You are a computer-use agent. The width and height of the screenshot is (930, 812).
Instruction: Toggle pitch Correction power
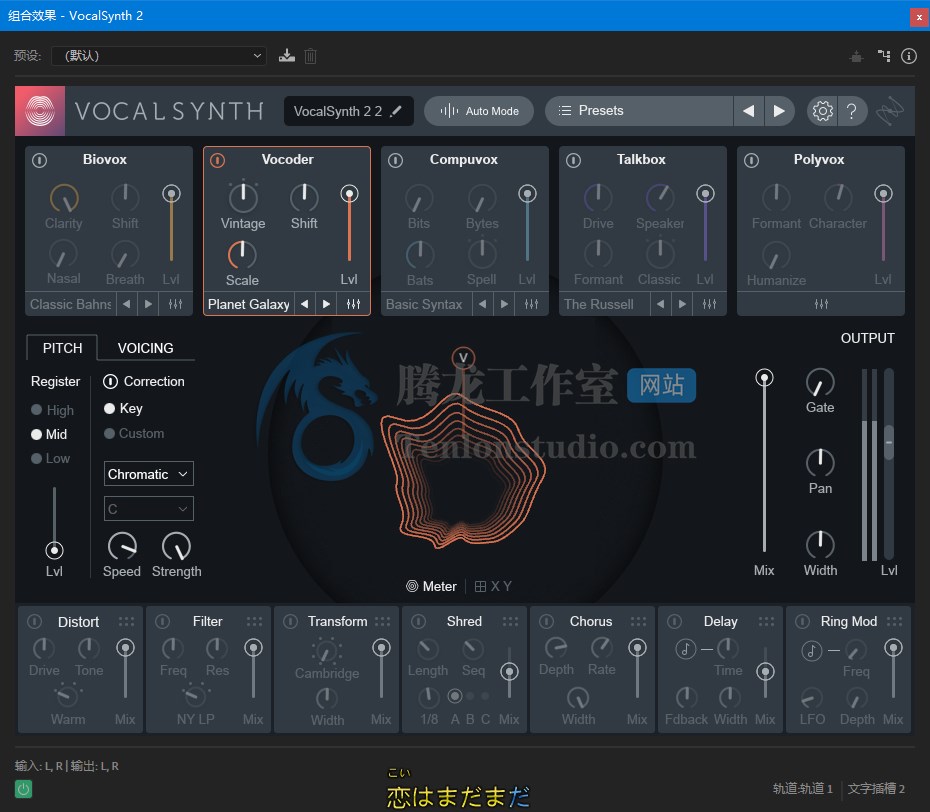click(x=110, y=381)
